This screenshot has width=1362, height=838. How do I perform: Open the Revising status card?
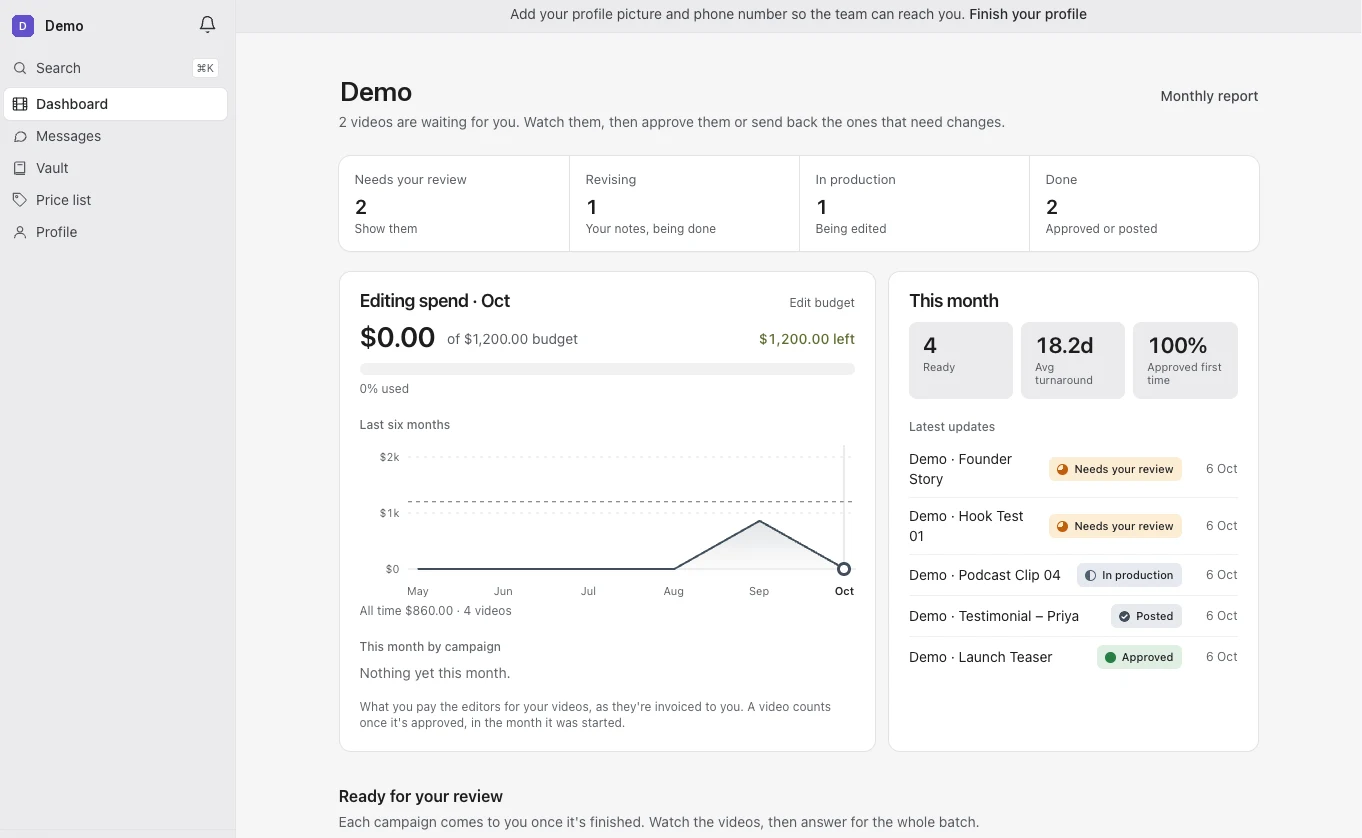tap(684, 203)
